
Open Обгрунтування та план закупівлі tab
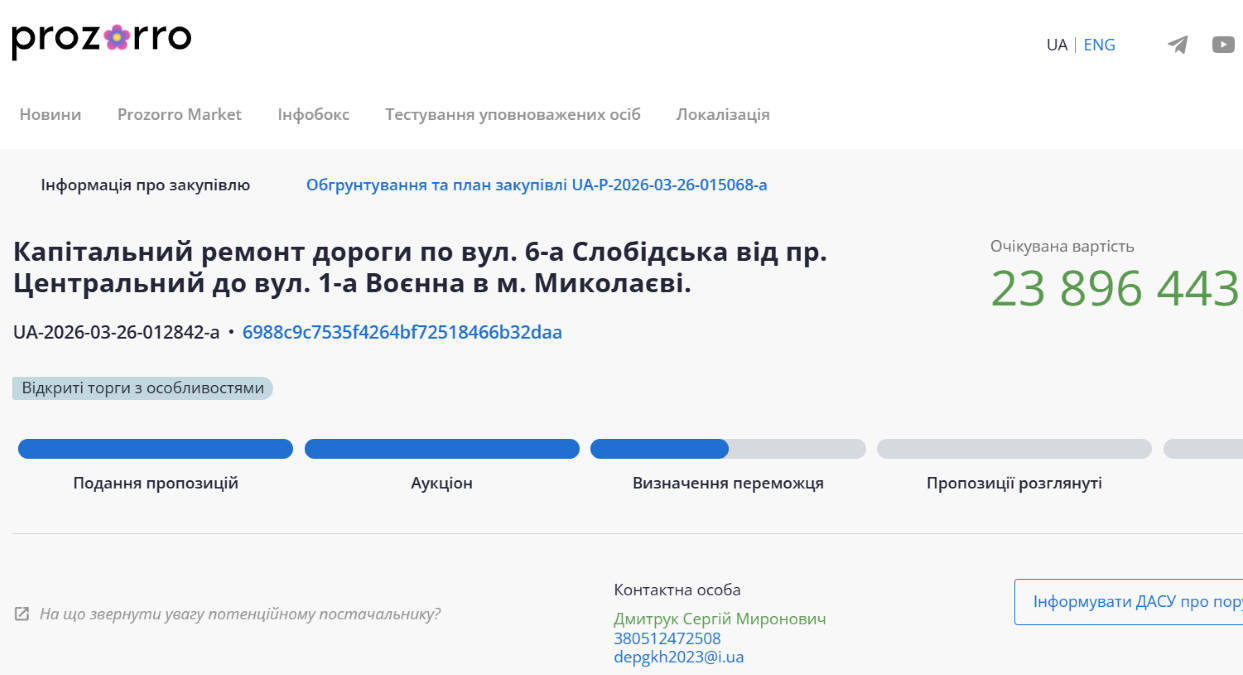[x=536, y=185]
